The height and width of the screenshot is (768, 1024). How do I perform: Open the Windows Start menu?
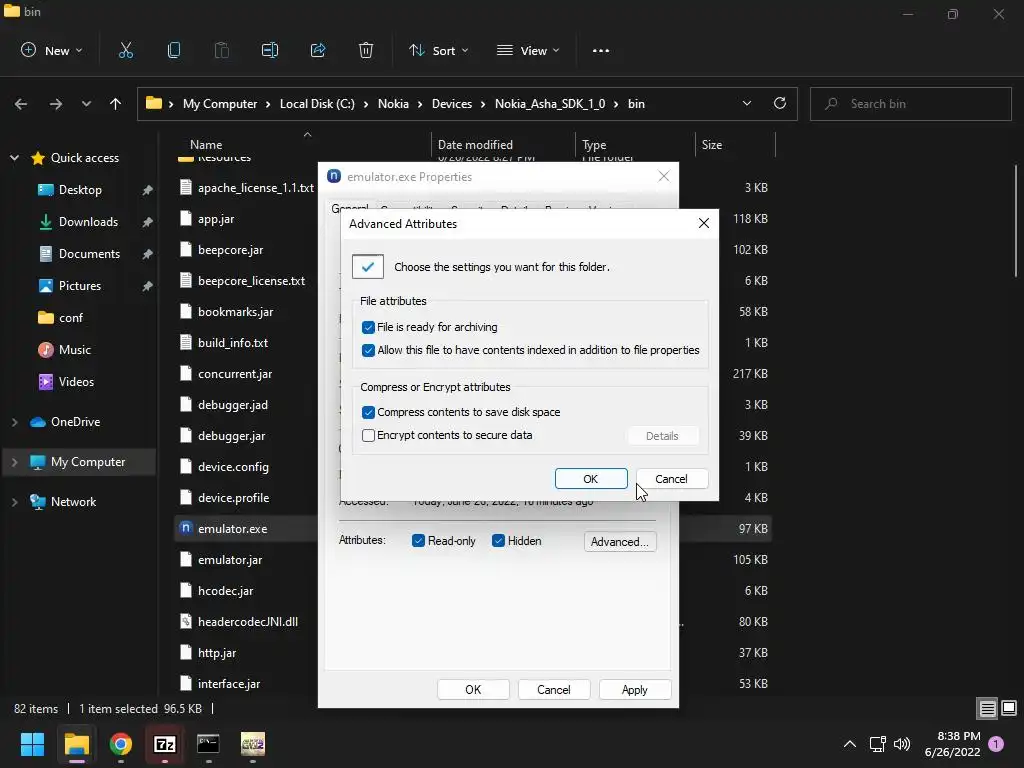pyautogui.click(x=32, y=744)
